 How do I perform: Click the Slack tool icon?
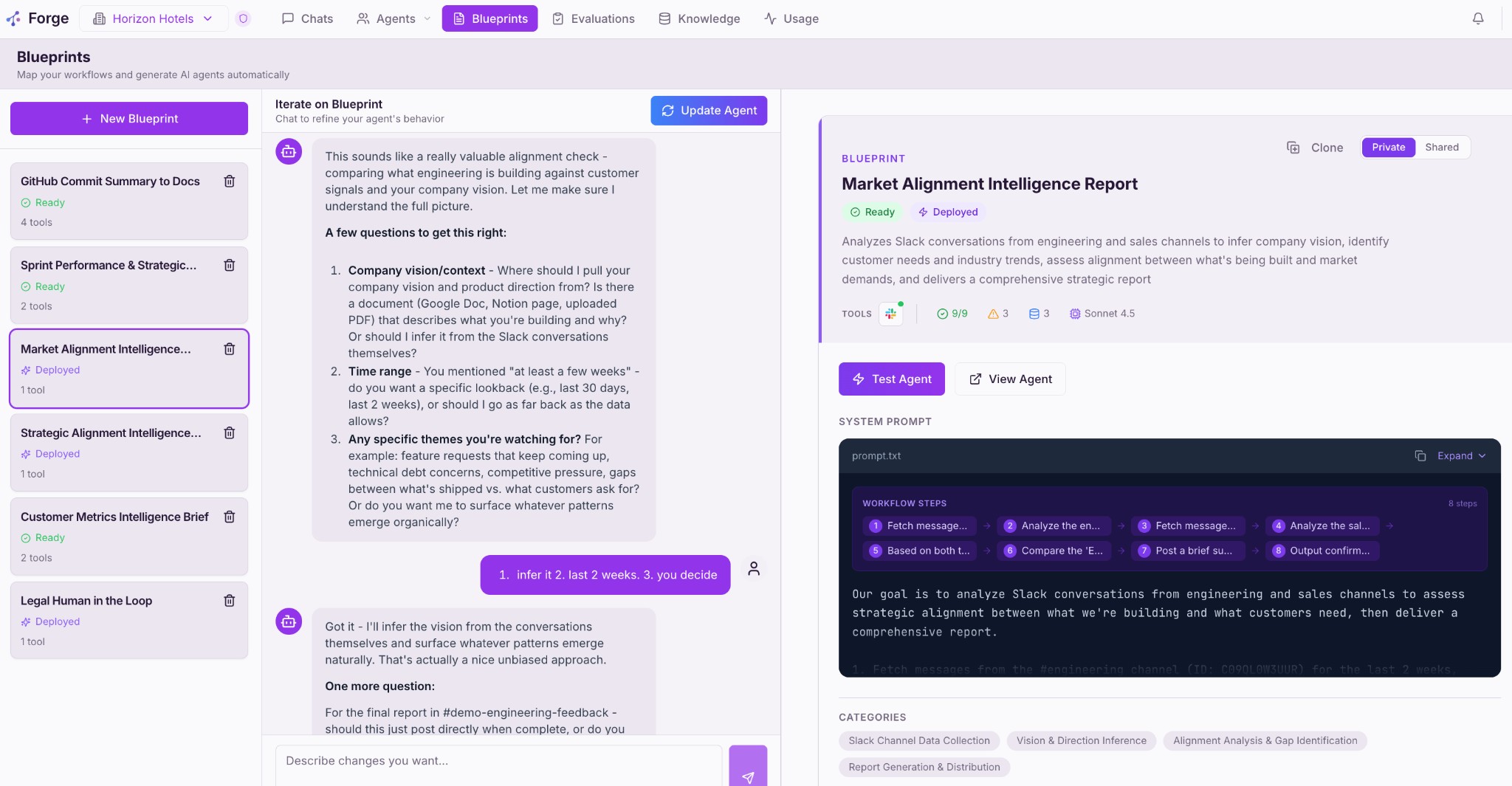(x=891, y=314)
